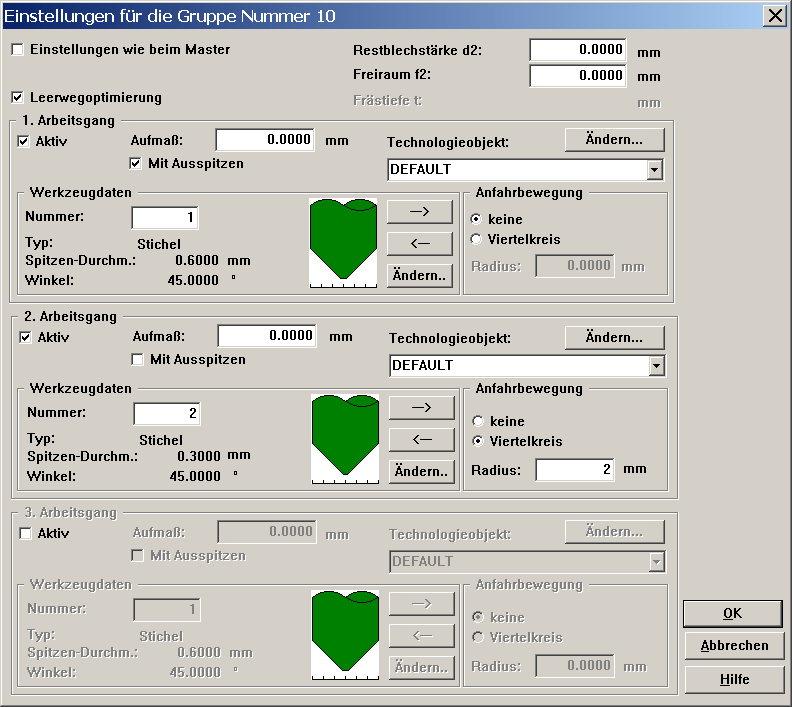Screen dimensions: 792x707
Task: Click previous tool arrow in 1. Arbeitsgang
Action: [419, 243]
